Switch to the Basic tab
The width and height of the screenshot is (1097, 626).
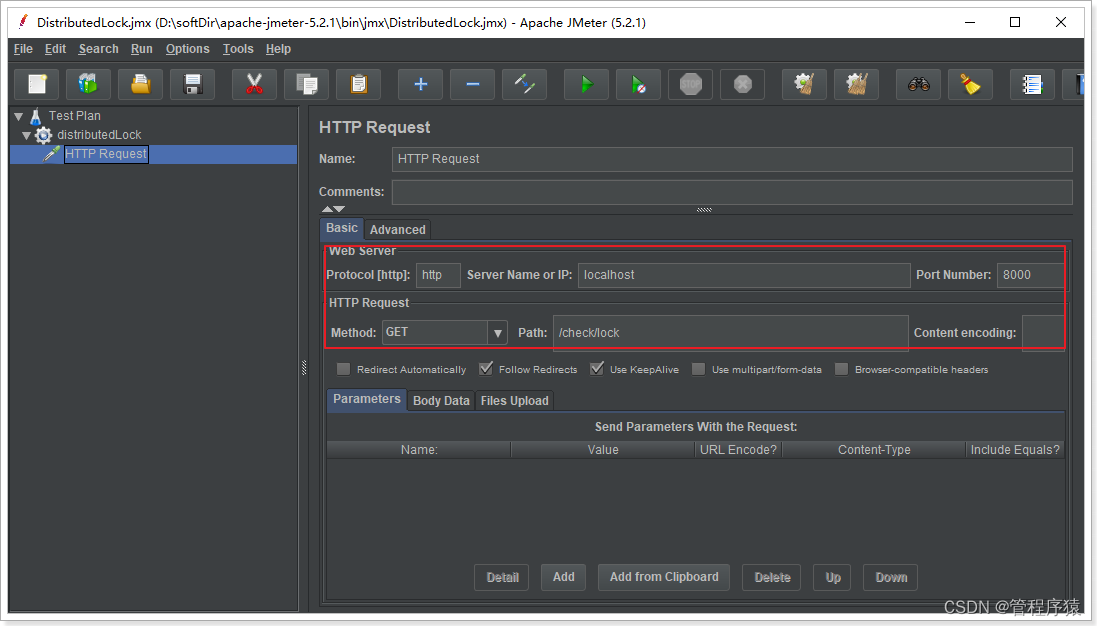(x=341, y=228)
